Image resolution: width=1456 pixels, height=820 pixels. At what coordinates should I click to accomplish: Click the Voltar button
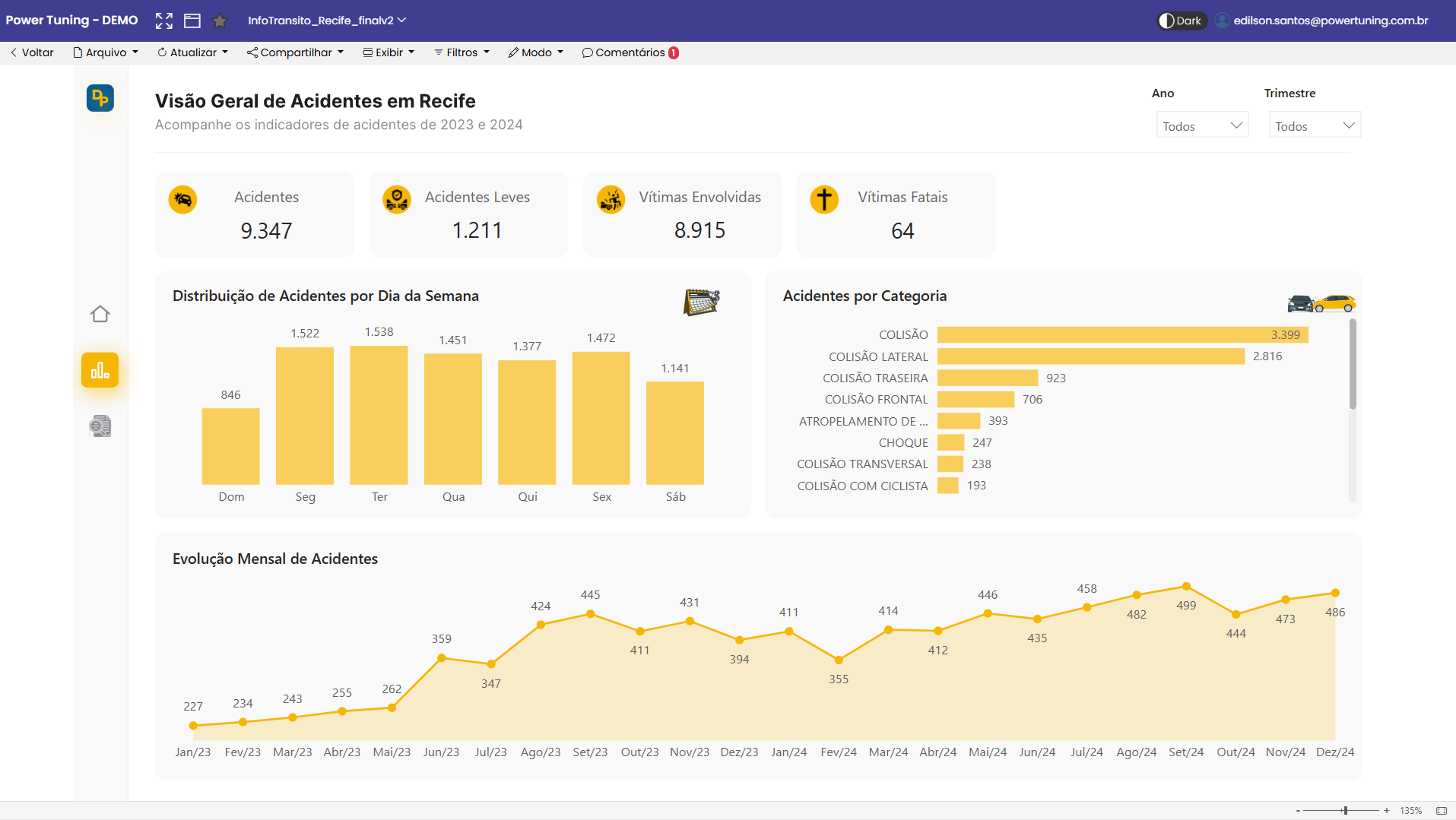tap(32, 52)
